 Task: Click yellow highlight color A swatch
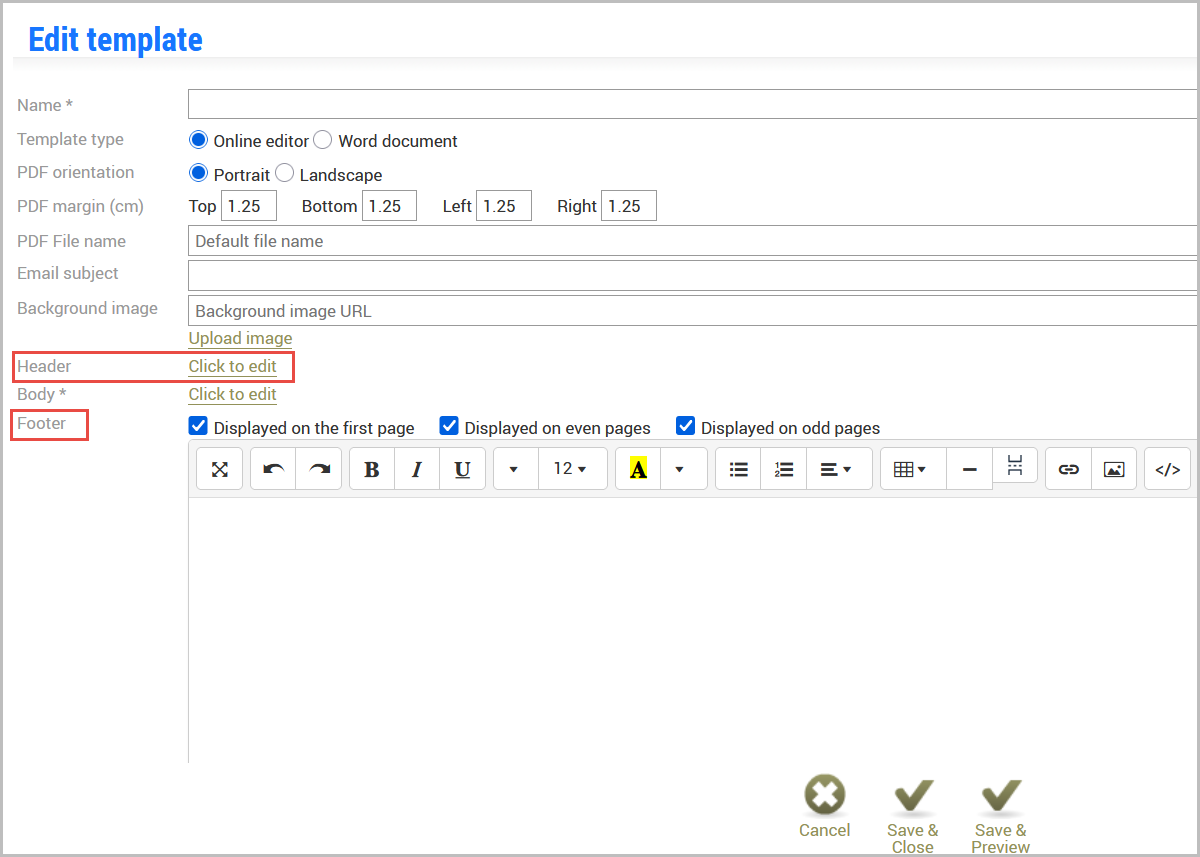pos(638,469)
